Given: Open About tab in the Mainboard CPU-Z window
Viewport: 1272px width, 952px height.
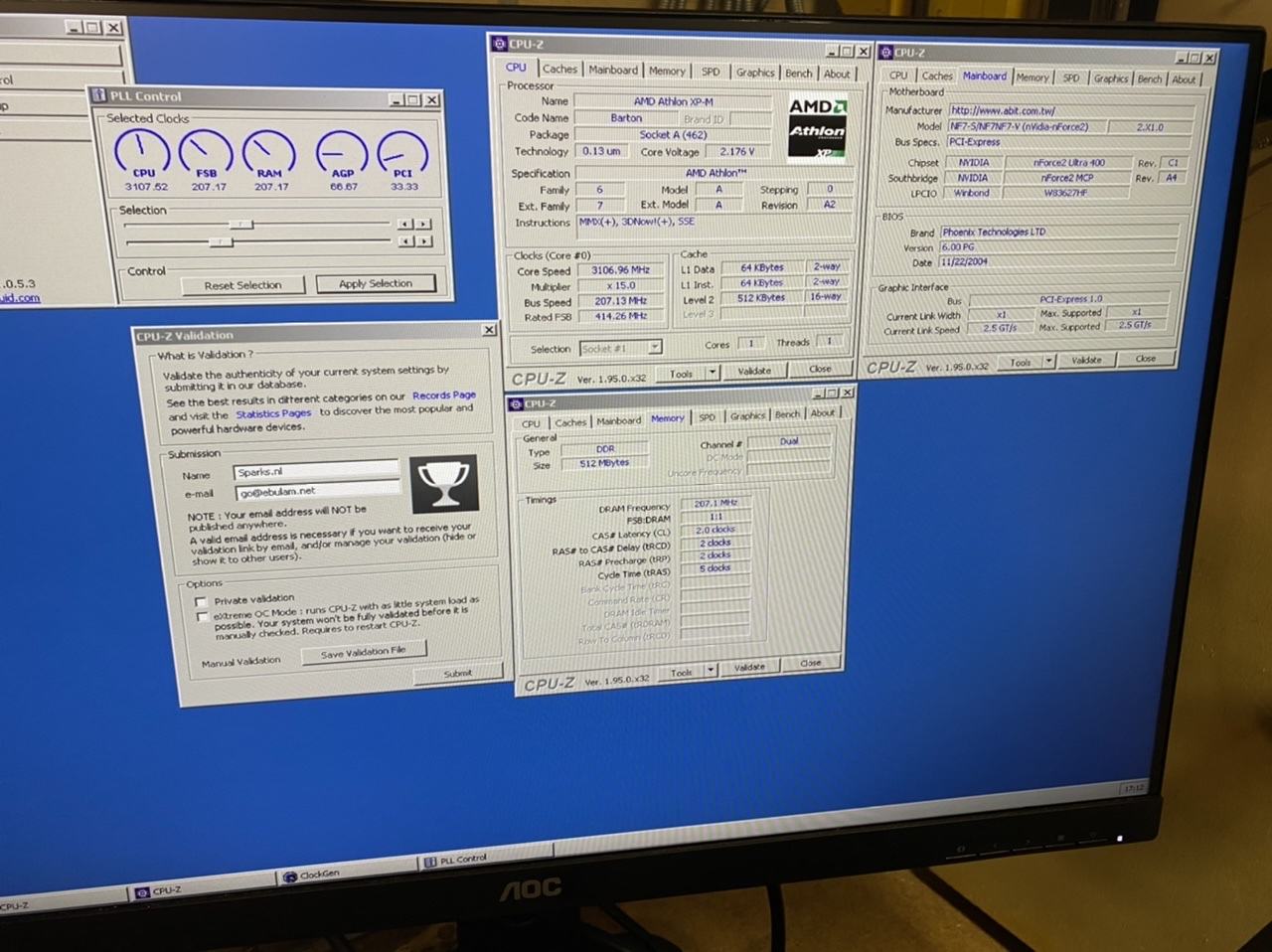Looking at the screenshot, I should 1184,79.
